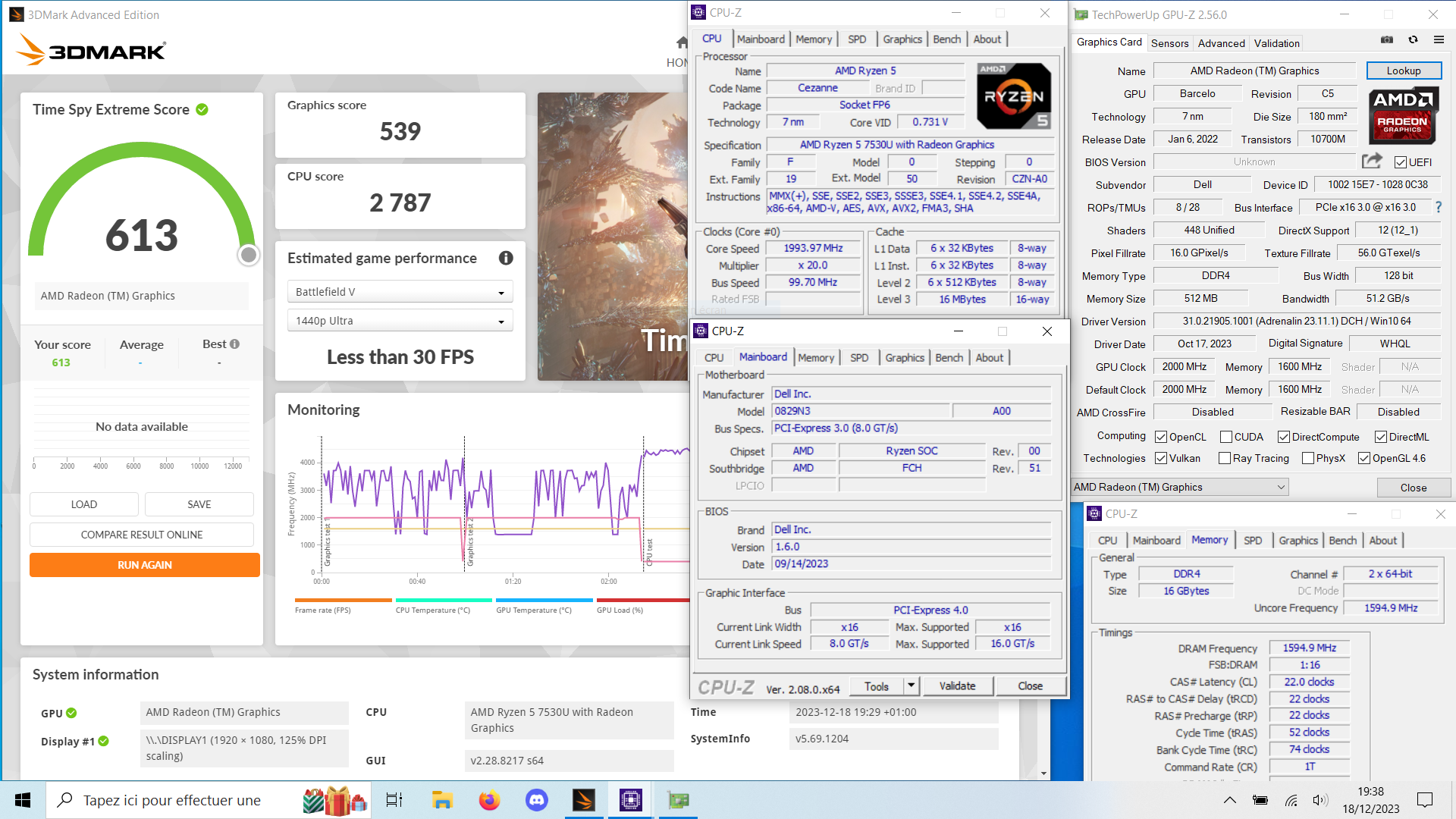
Task: Switch to 3DMark via taskbar icon
Action: click(584, 800)
